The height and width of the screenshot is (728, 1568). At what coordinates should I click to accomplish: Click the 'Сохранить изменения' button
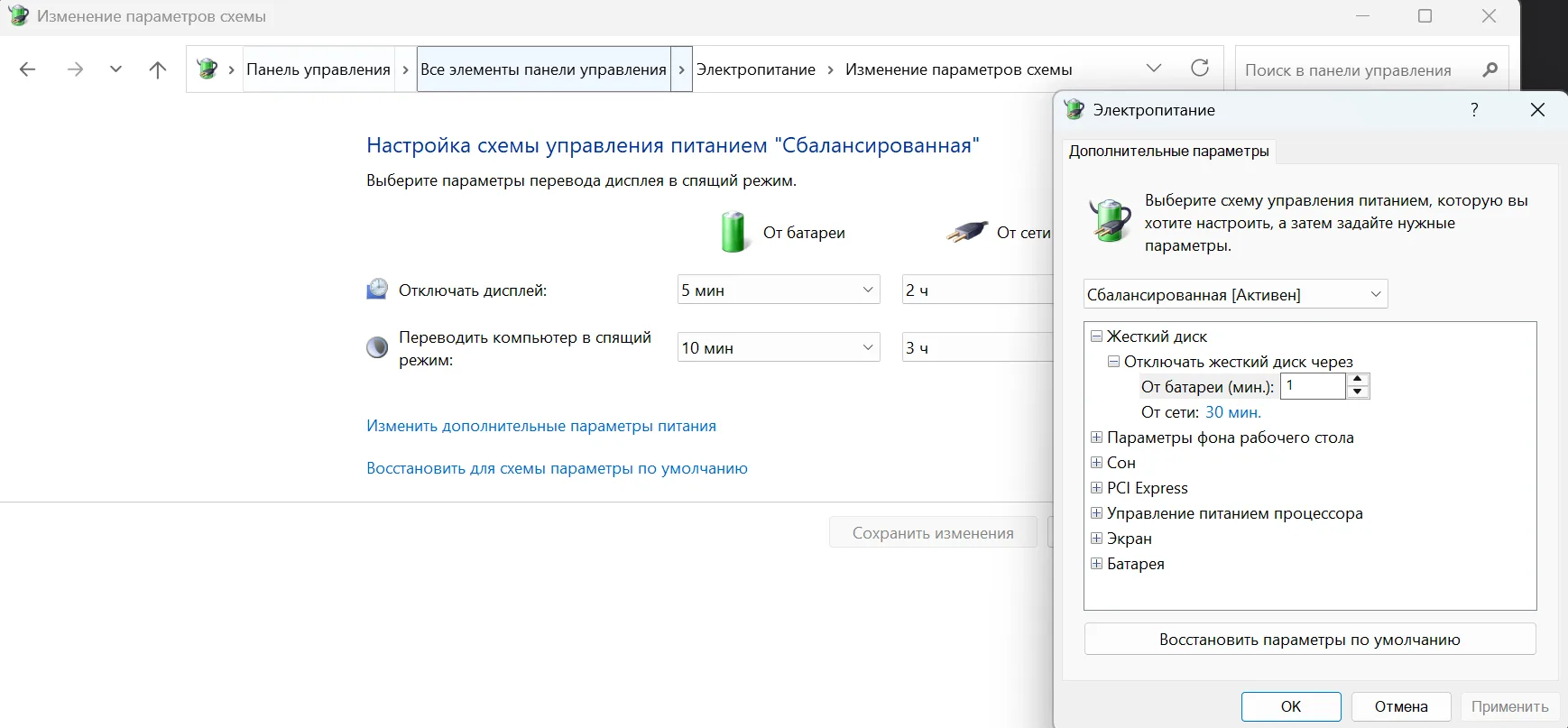click(x=933, y=533)
